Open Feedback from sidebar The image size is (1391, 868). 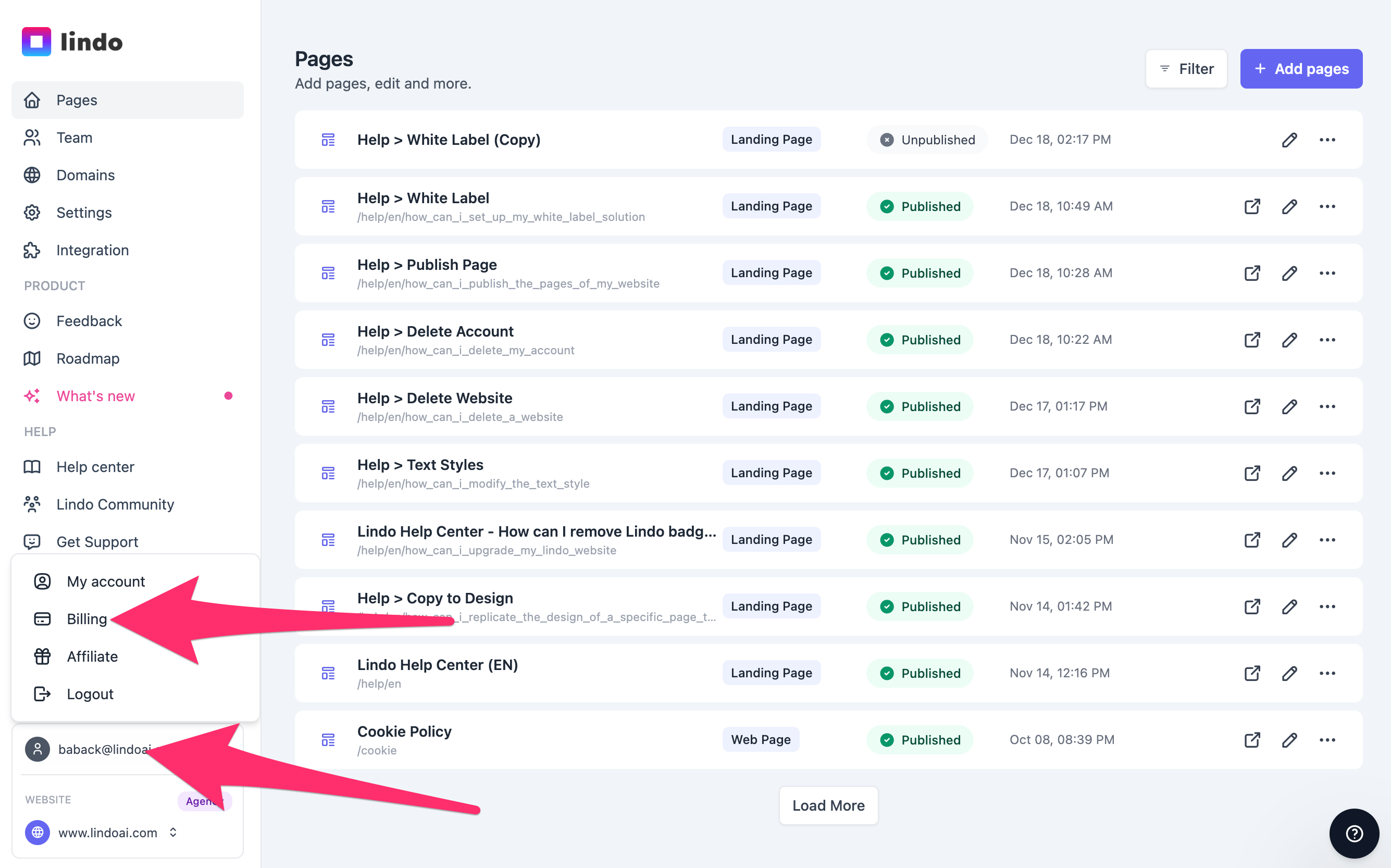pos(128,321)
